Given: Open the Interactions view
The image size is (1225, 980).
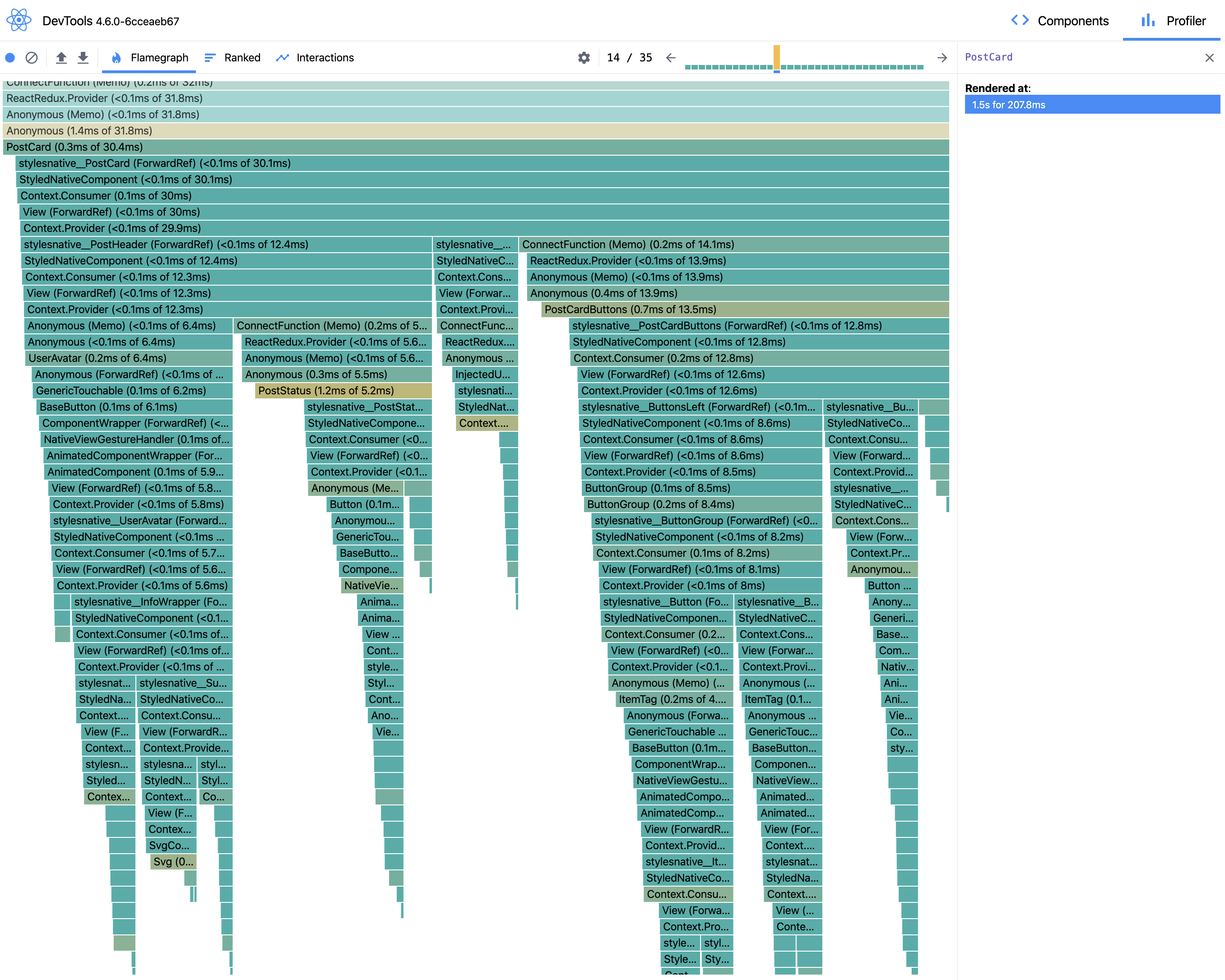Looking at the screenshot, I should click(315, 57).
